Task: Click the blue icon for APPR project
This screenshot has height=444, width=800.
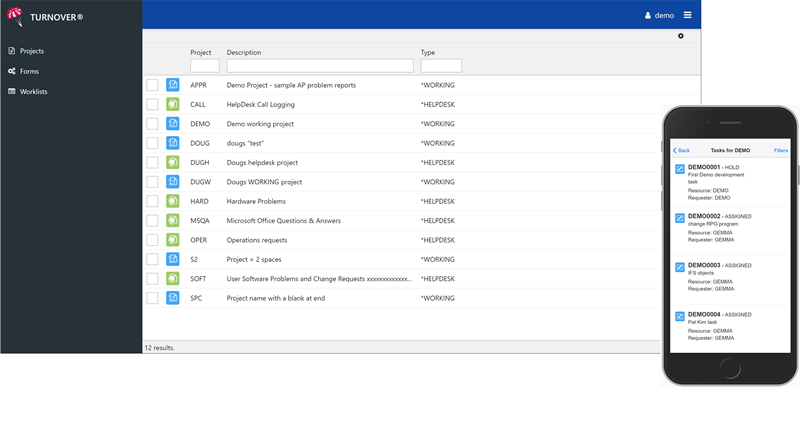Action: pos(172,85)
